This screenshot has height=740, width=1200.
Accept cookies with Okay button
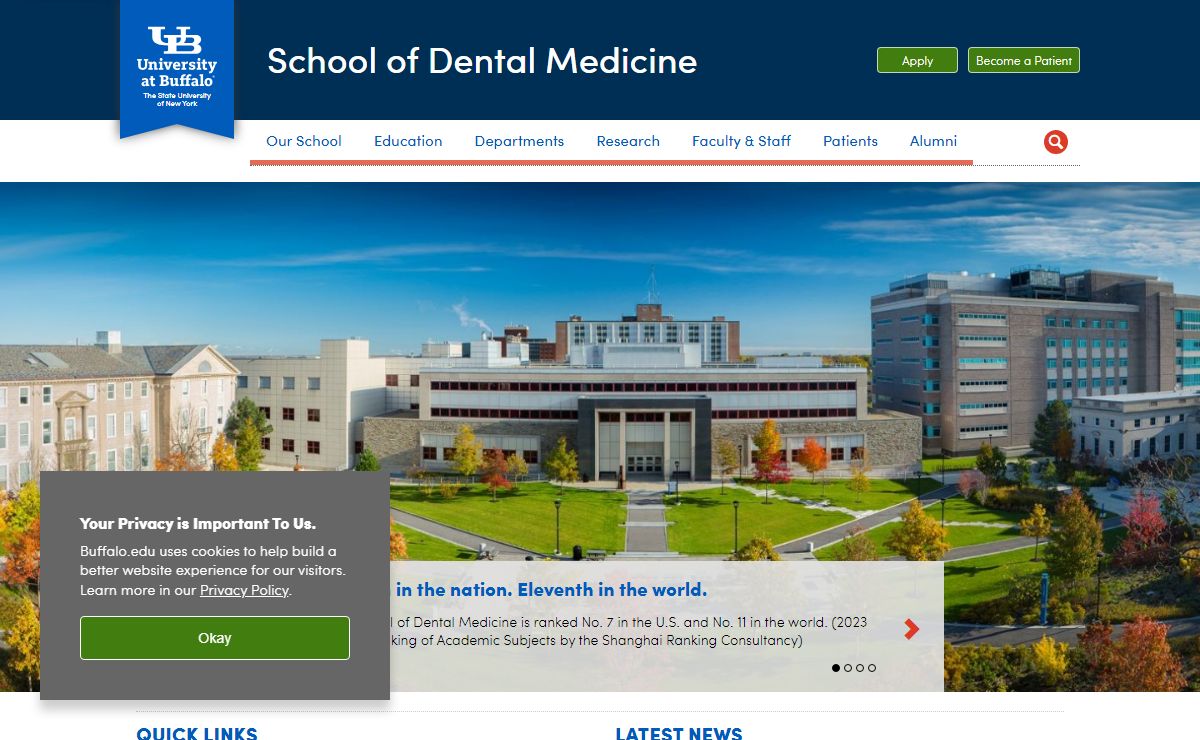click(x=215, y=638)
